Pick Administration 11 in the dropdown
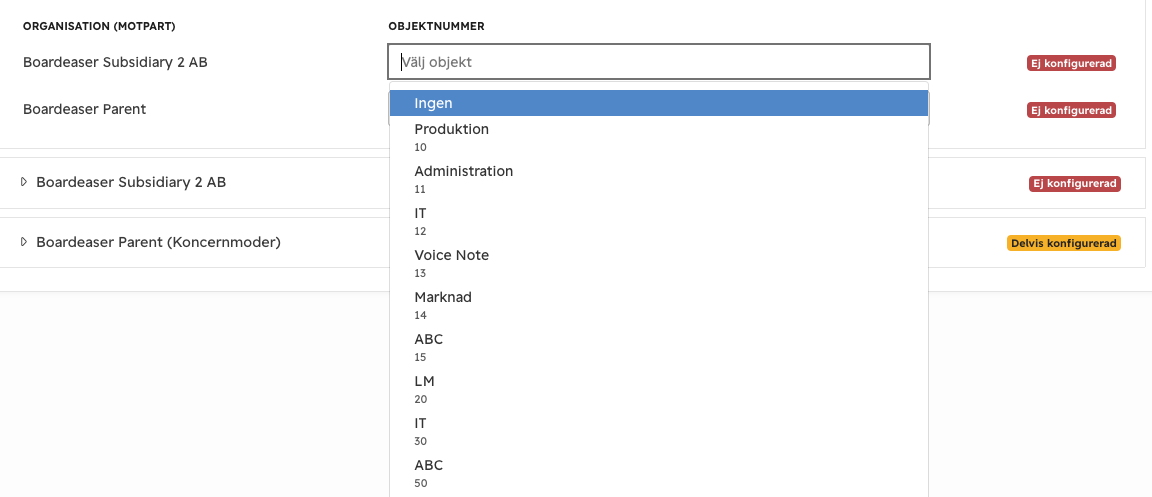 (x=659, y=179)
